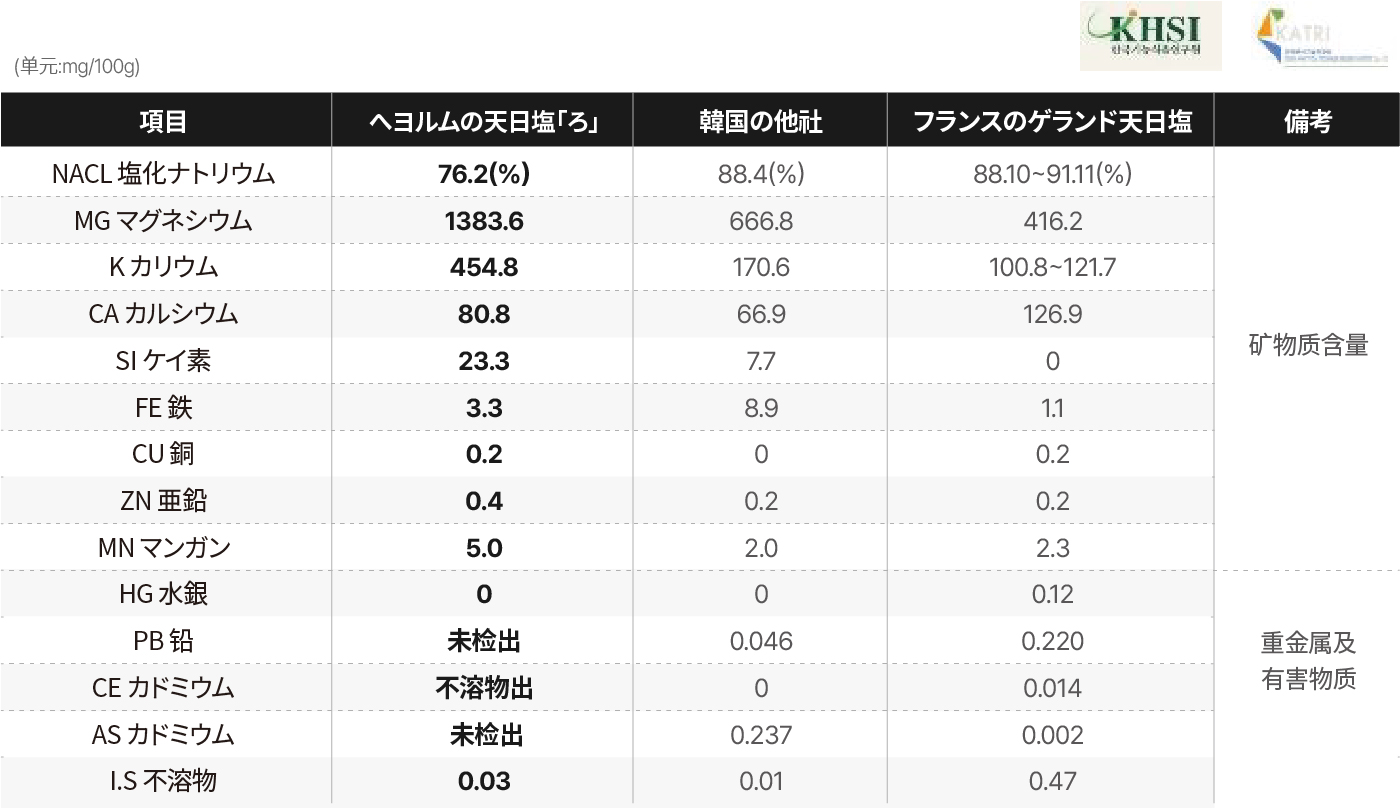Select the HG 水銀 row label
The image size is (1400, 810).
coord(164,594)
